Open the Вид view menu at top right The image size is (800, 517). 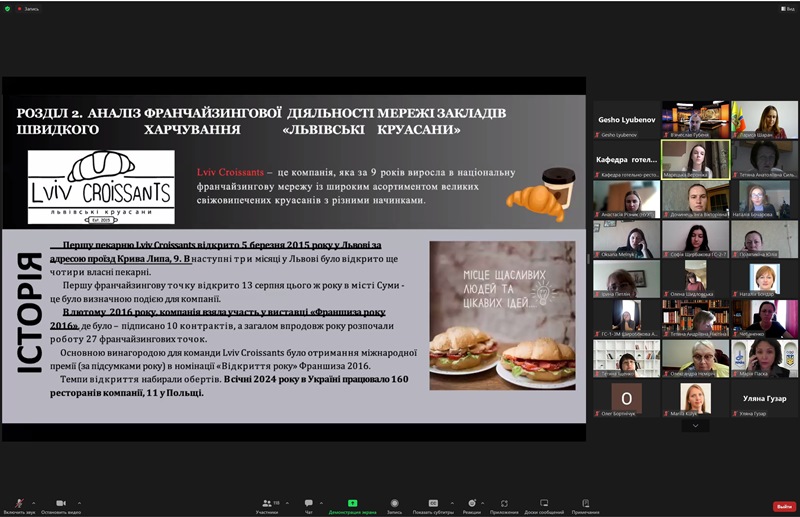tap(787, 9)
